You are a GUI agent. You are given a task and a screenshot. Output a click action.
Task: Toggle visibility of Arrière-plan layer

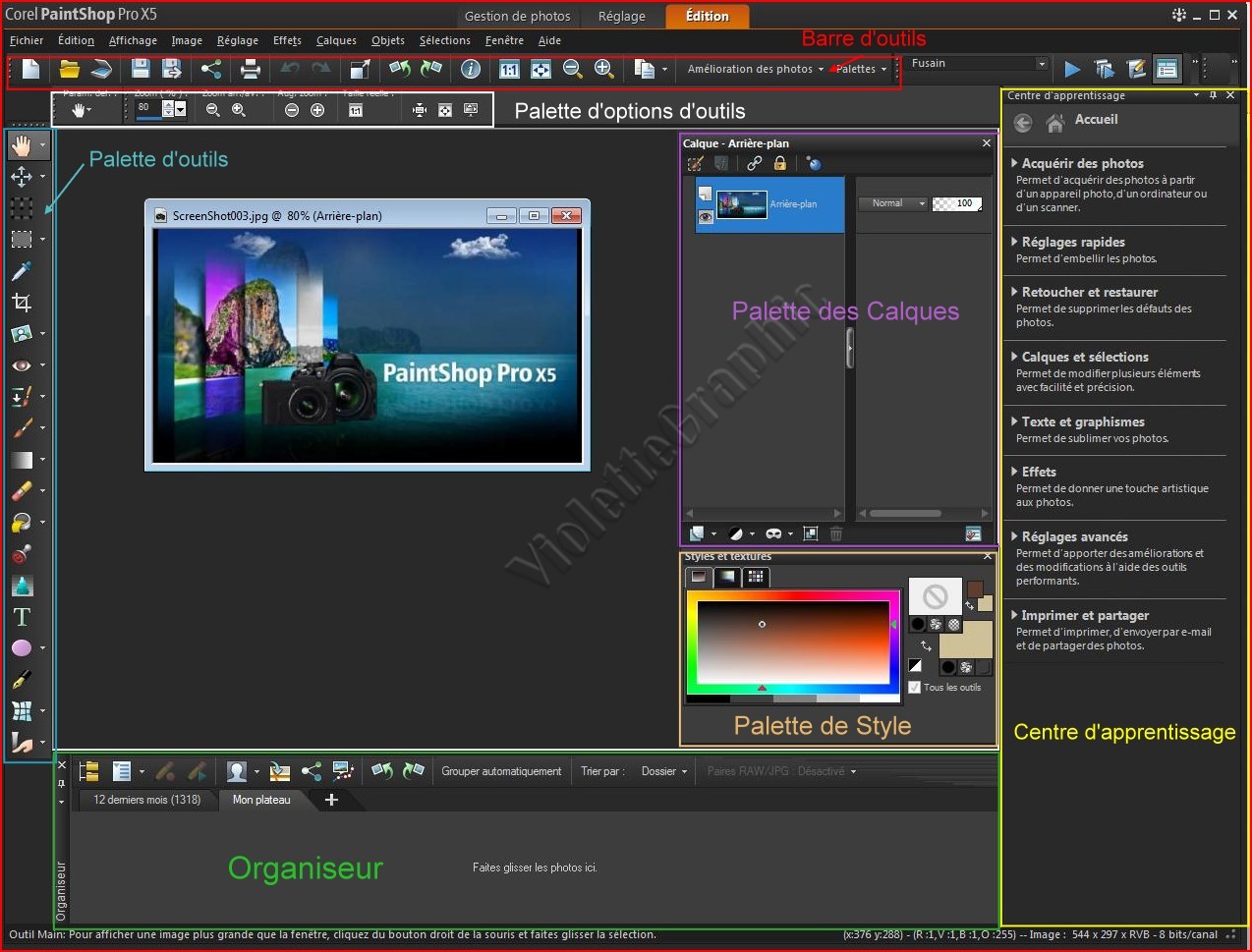click(x=705, y=217)
